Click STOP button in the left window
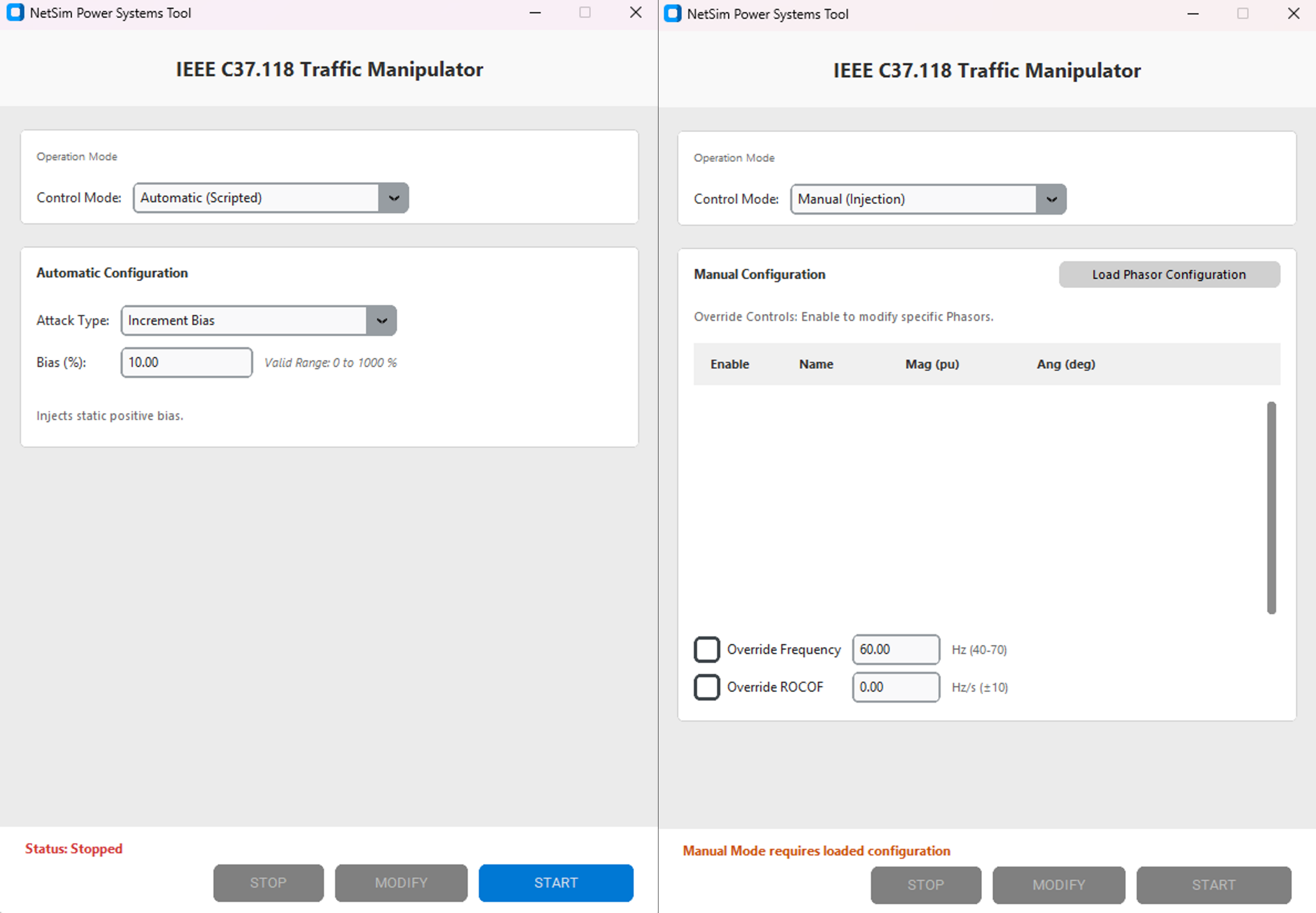The image size is (1316, 913). pos(268,883)
